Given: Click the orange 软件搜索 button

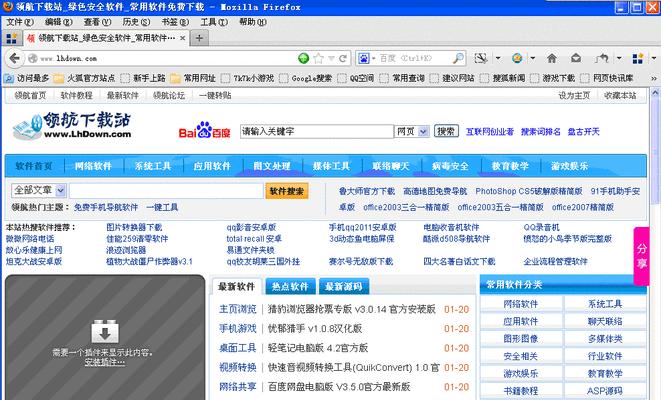Looking at the screenshot, I should pyautogui.click(x=287, y=191).
